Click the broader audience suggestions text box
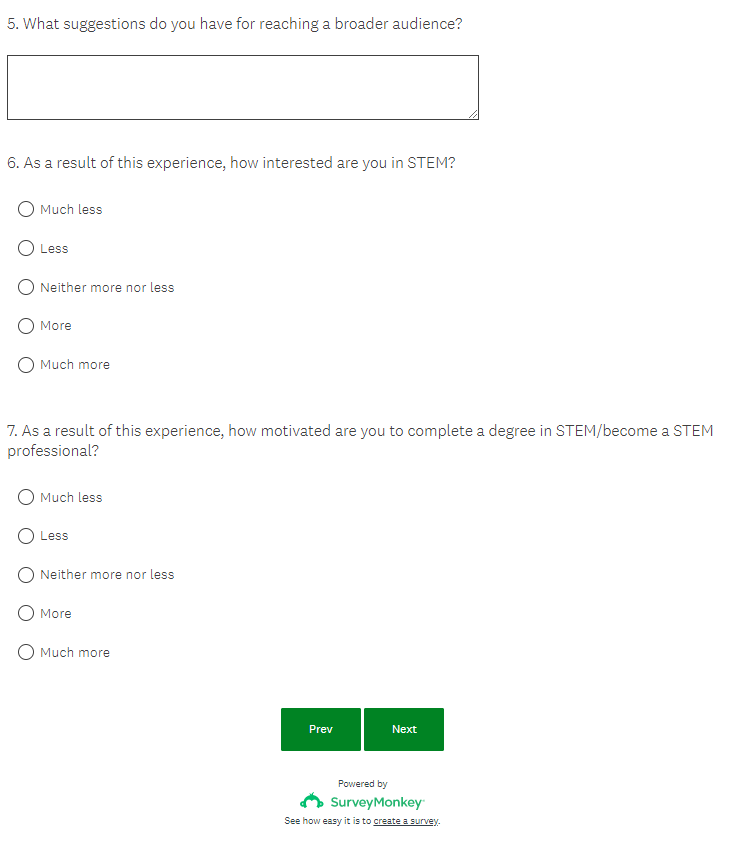This screenshot has height=847, width=738. pyautogui.click(x=242, y=87)
